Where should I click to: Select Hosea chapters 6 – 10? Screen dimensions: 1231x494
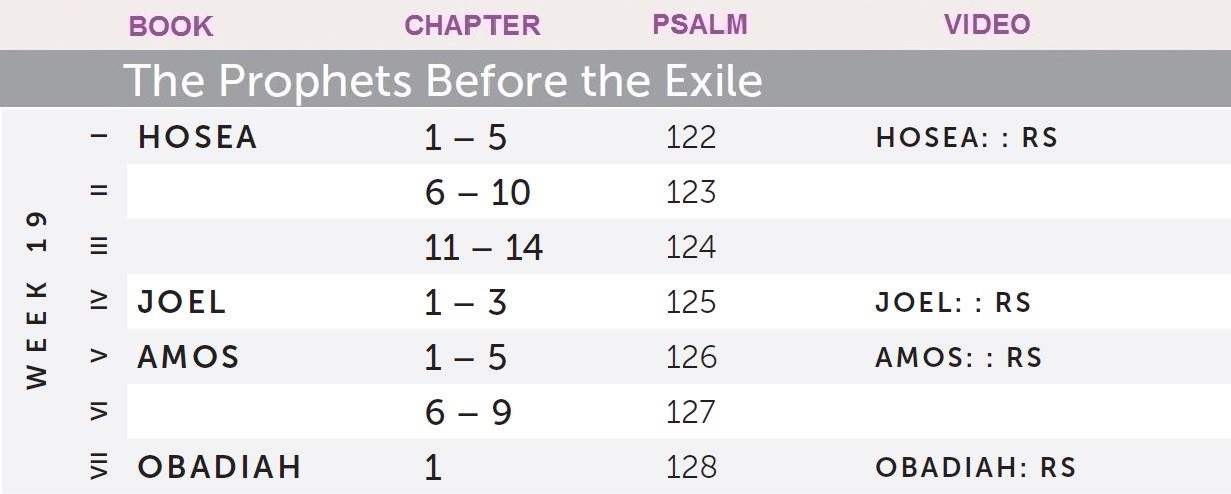pos(477,192)
